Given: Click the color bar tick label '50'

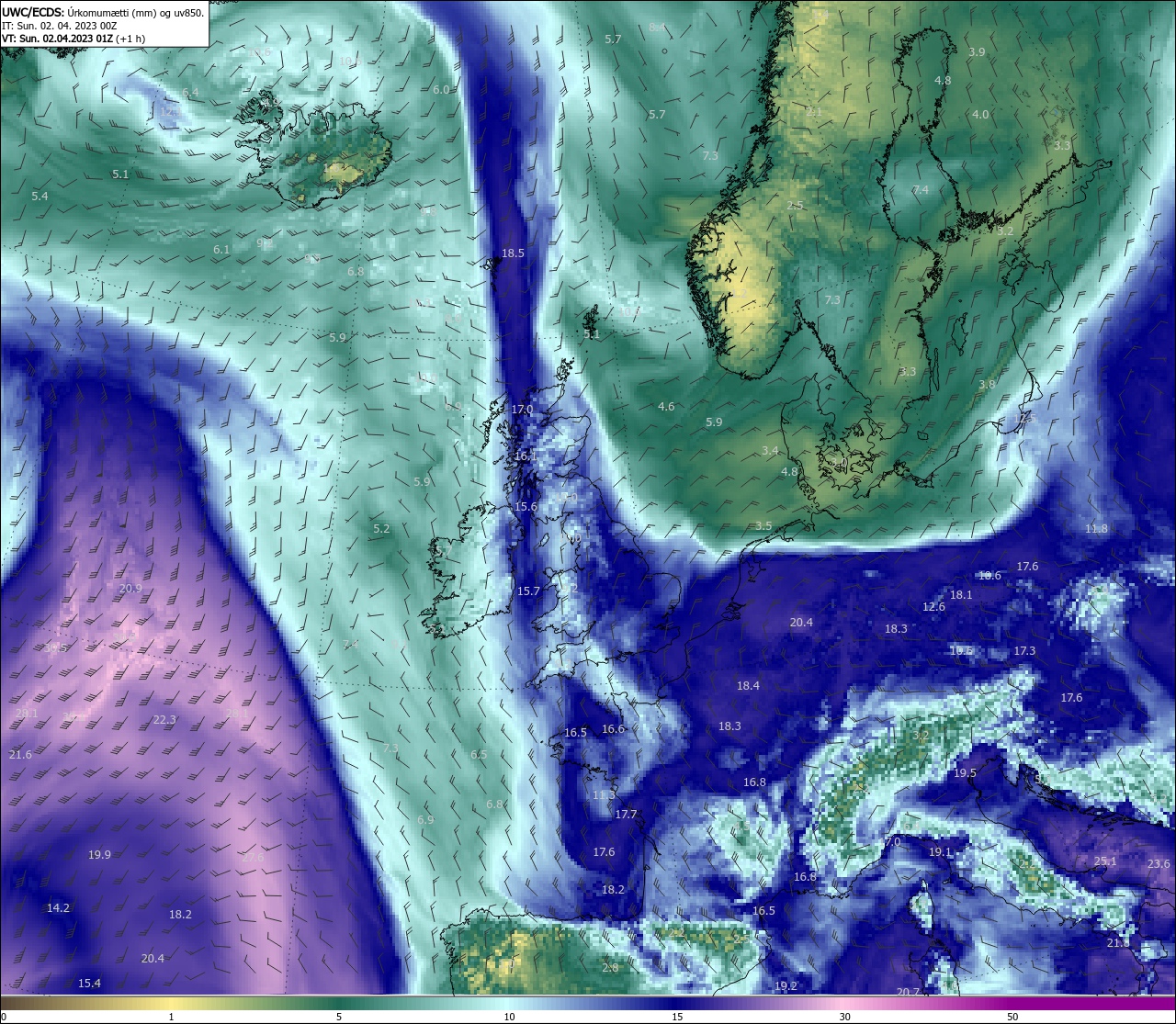Looking at the screenshot, I should coord(1012,1017).
